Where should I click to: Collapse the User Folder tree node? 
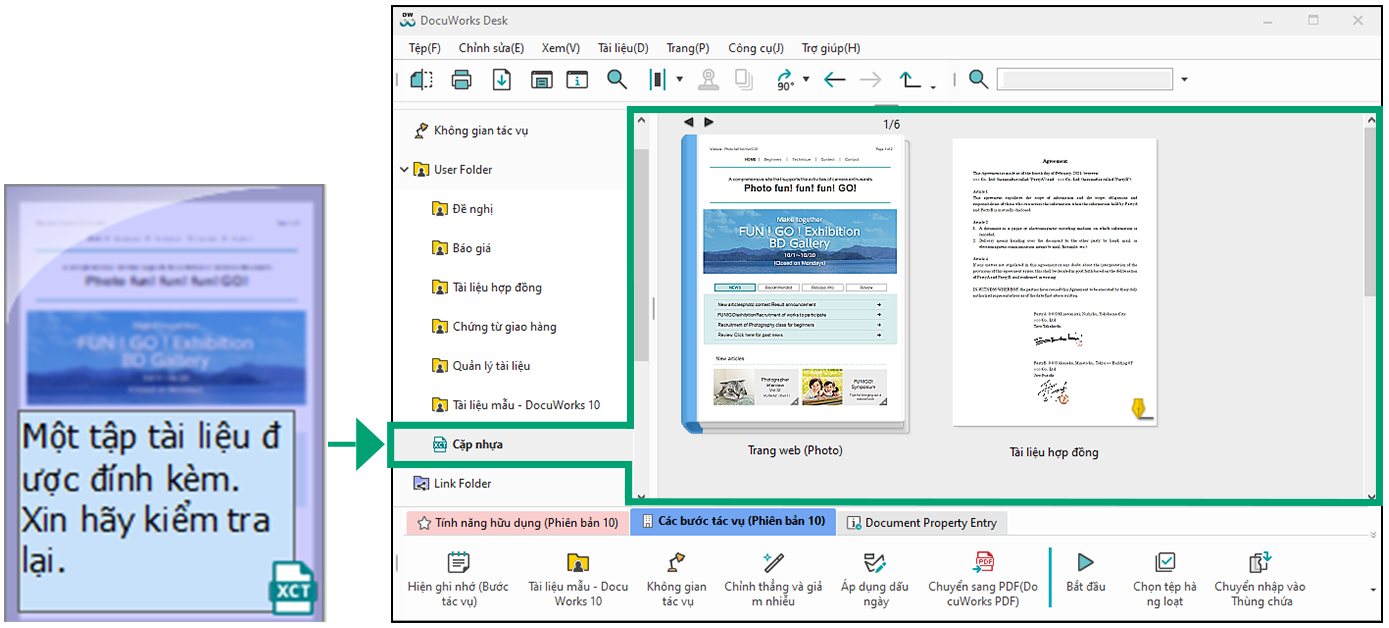point(404,170)
